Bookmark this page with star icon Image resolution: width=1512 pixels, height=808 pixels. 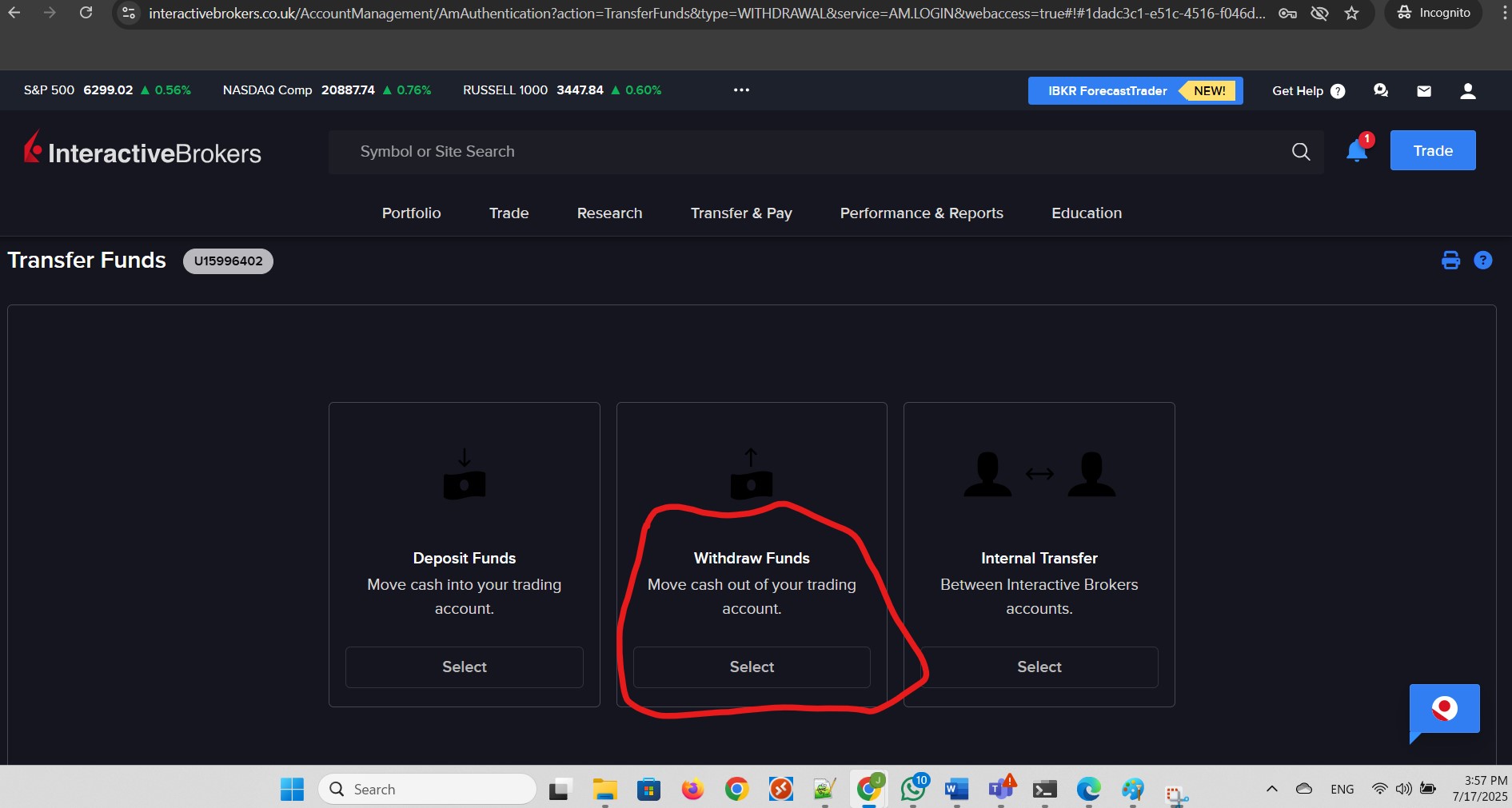point(1351,13)
